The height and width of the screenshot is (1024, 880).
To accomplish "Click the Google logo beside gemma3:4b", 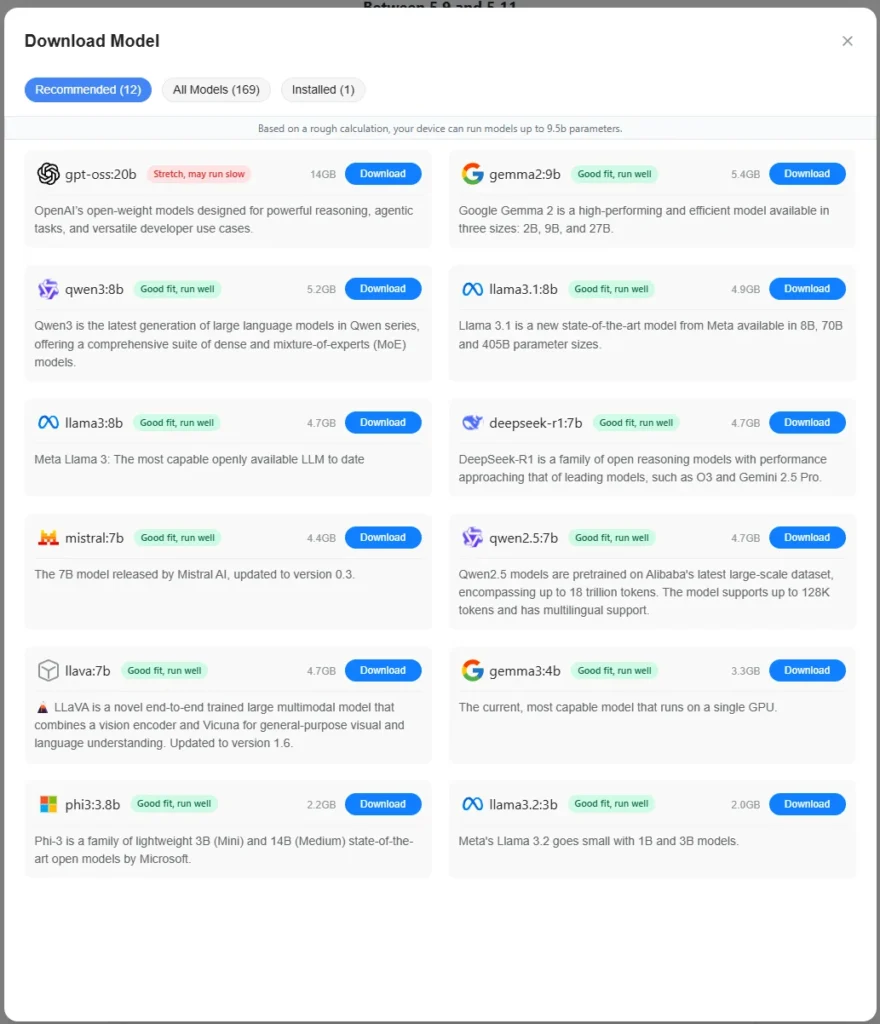I will (472, 671).
